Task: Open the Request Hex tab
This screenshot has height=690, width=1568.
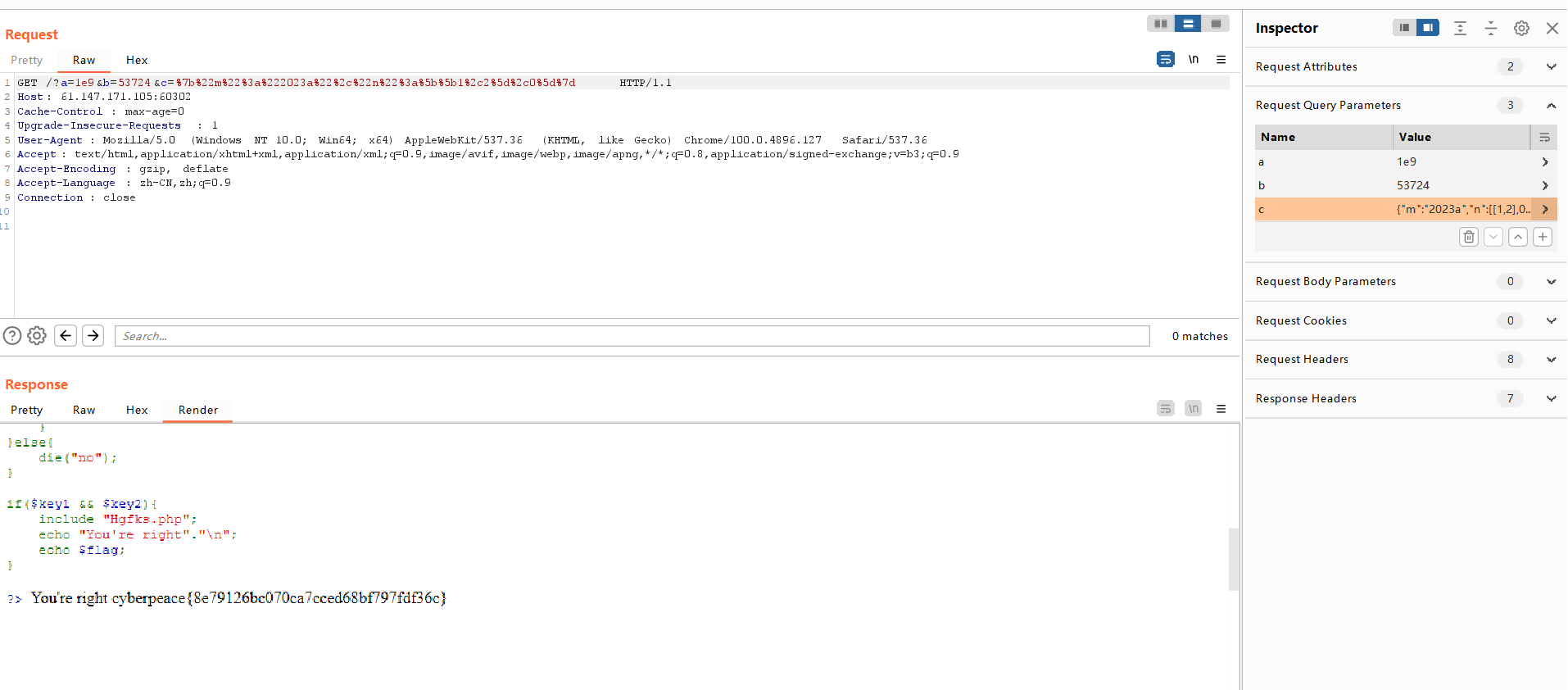Action: pos(137,60)
